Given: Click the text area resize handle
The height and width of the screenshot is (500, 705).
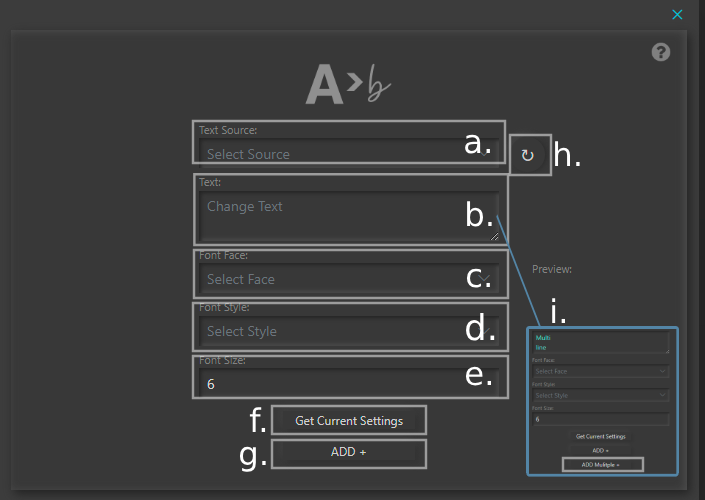Looking at the screenshot, I should tap(494, 237).
